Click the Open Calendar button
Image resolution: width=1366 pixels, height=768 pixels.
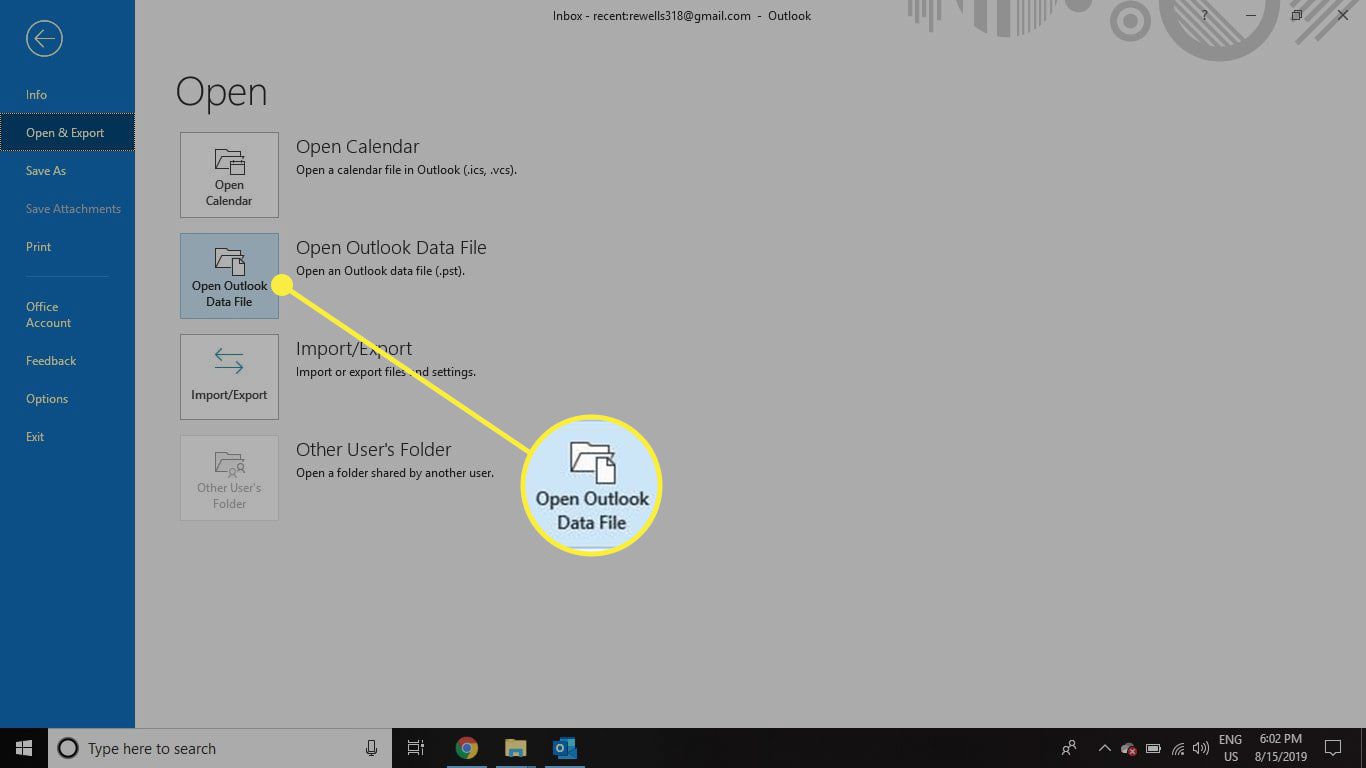229,175
